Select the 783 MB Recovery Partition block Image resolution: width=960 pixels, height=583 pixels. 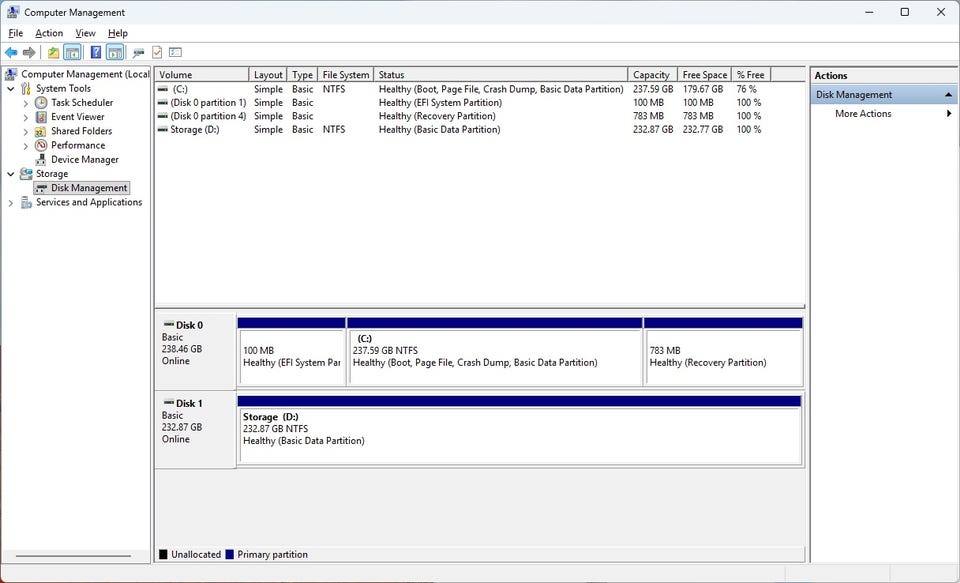click(722, 356)
